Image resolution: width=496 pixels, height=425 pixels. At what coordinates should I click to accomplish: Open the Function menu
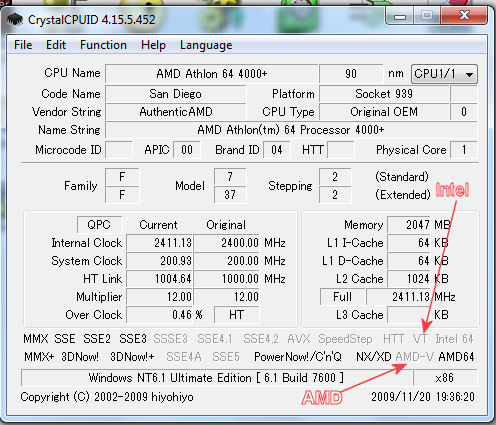[x=103, y=45]
